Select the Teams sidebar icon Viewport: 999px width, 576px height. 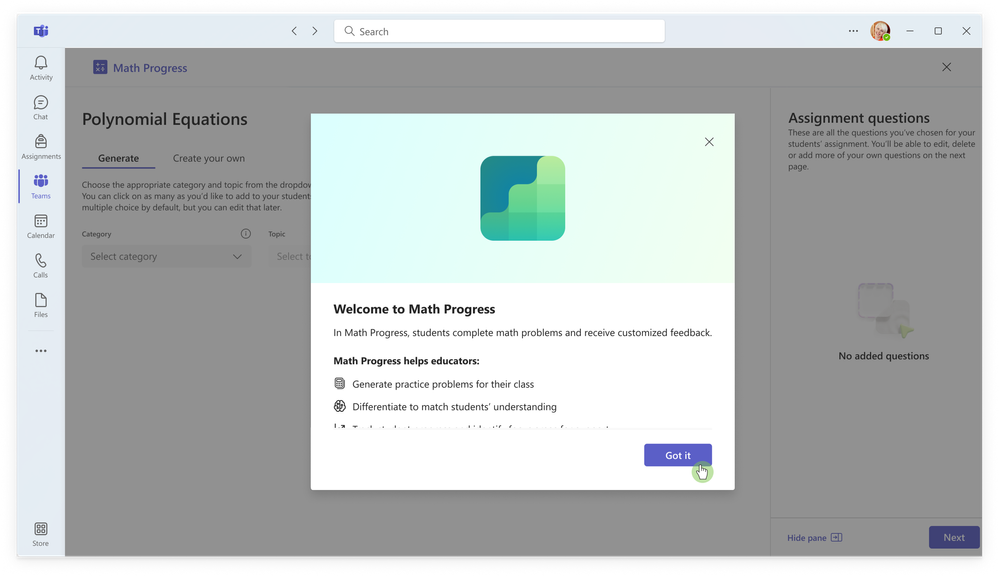pos(41,186)
